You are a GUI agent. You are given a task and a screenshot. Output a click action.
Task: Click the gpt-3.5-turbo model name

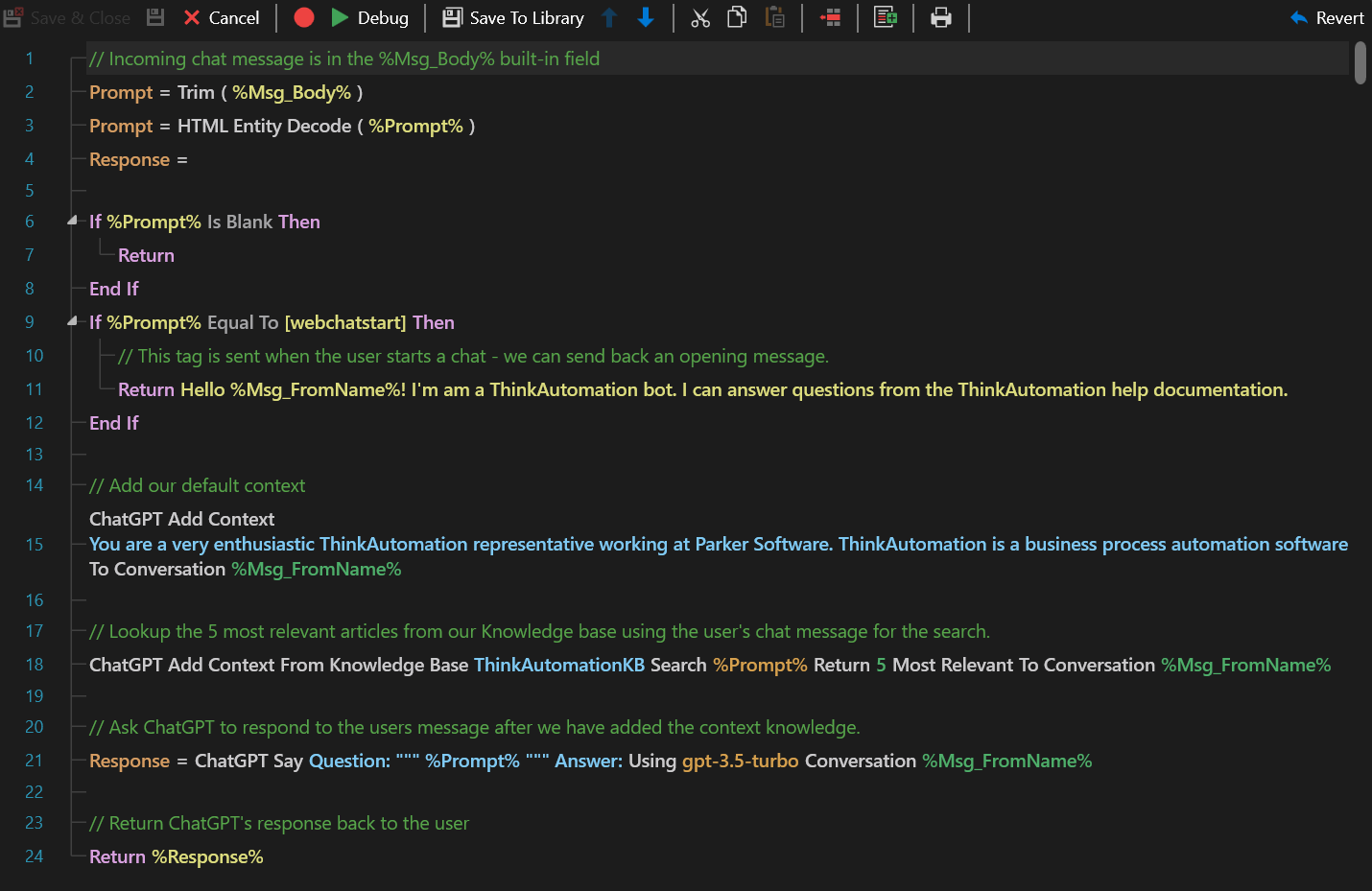click(x=741, y=761)
